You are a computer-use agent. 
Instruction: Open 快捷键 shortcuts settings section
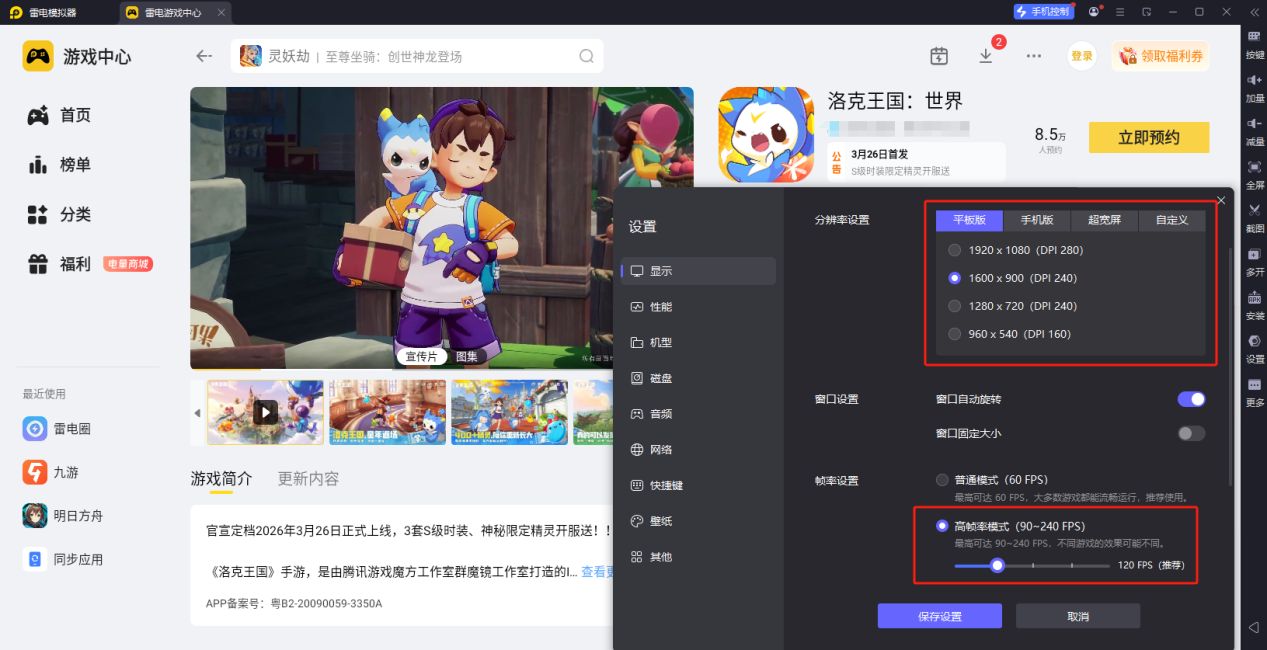tap(698, 485)
